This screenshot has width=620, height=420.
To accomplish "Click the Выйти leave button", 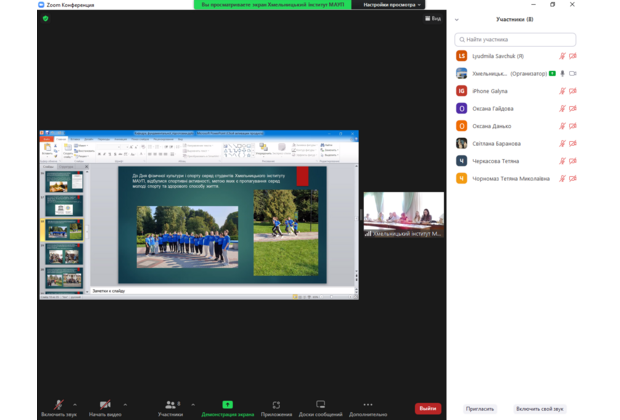I will pyautogui.click(x=428, y=408).
